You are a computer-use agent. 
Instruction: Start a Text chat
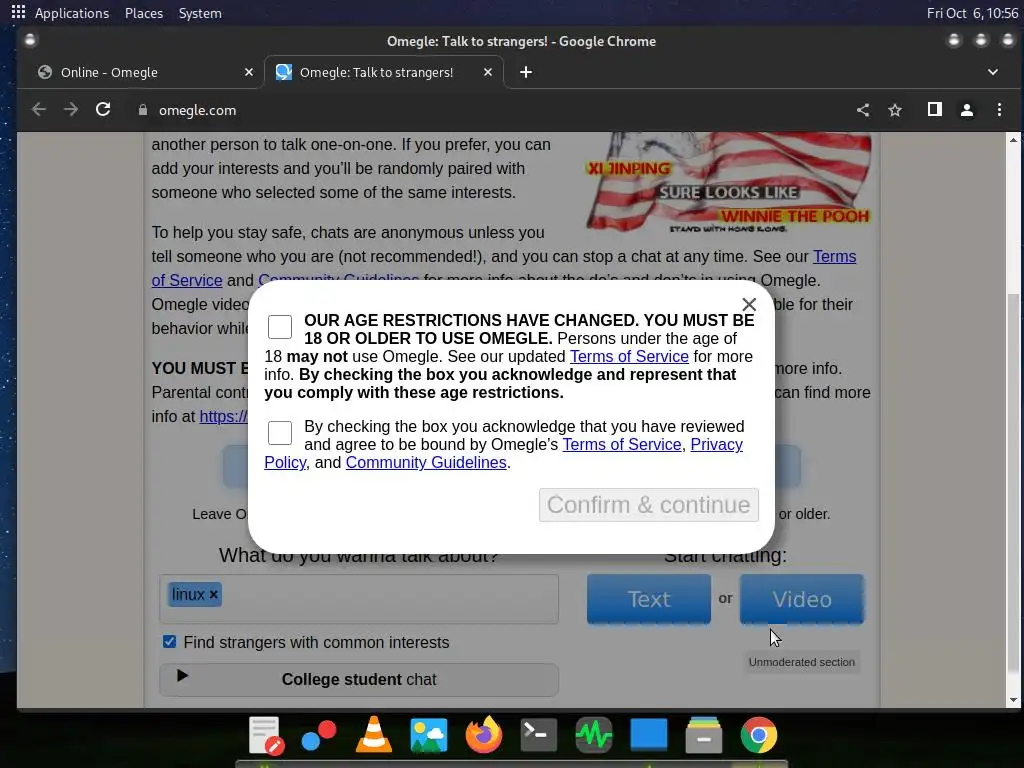tap(648, 599)
